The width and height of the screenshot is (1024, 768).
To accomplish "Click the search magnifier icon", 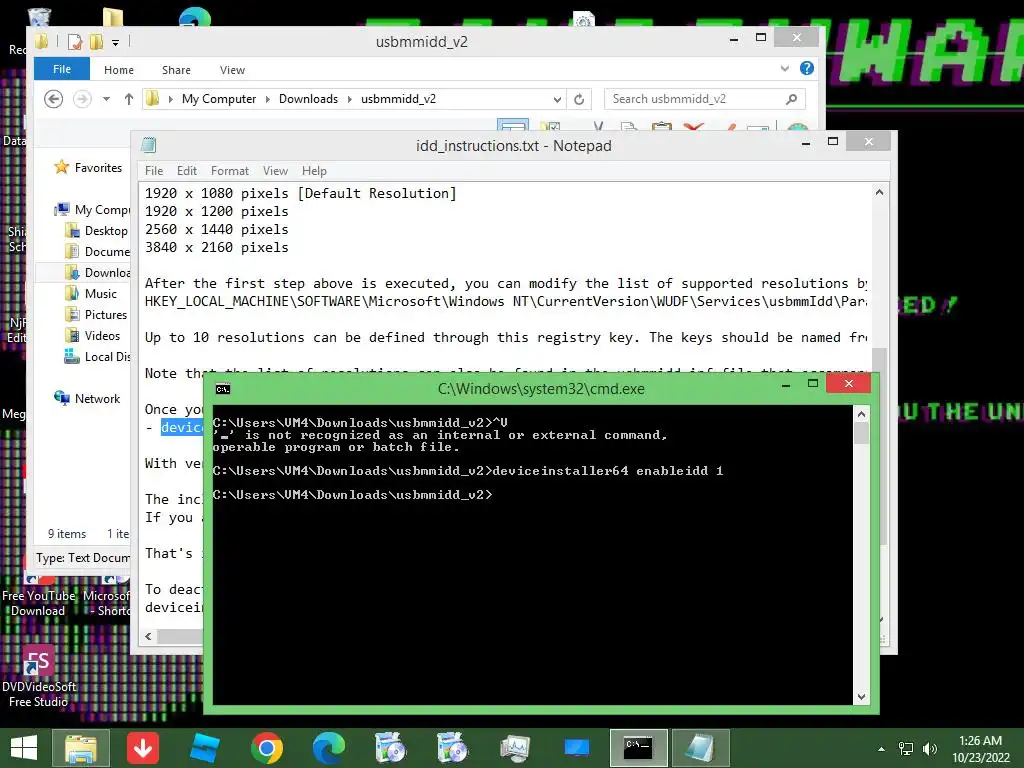I will coord(792,99).
